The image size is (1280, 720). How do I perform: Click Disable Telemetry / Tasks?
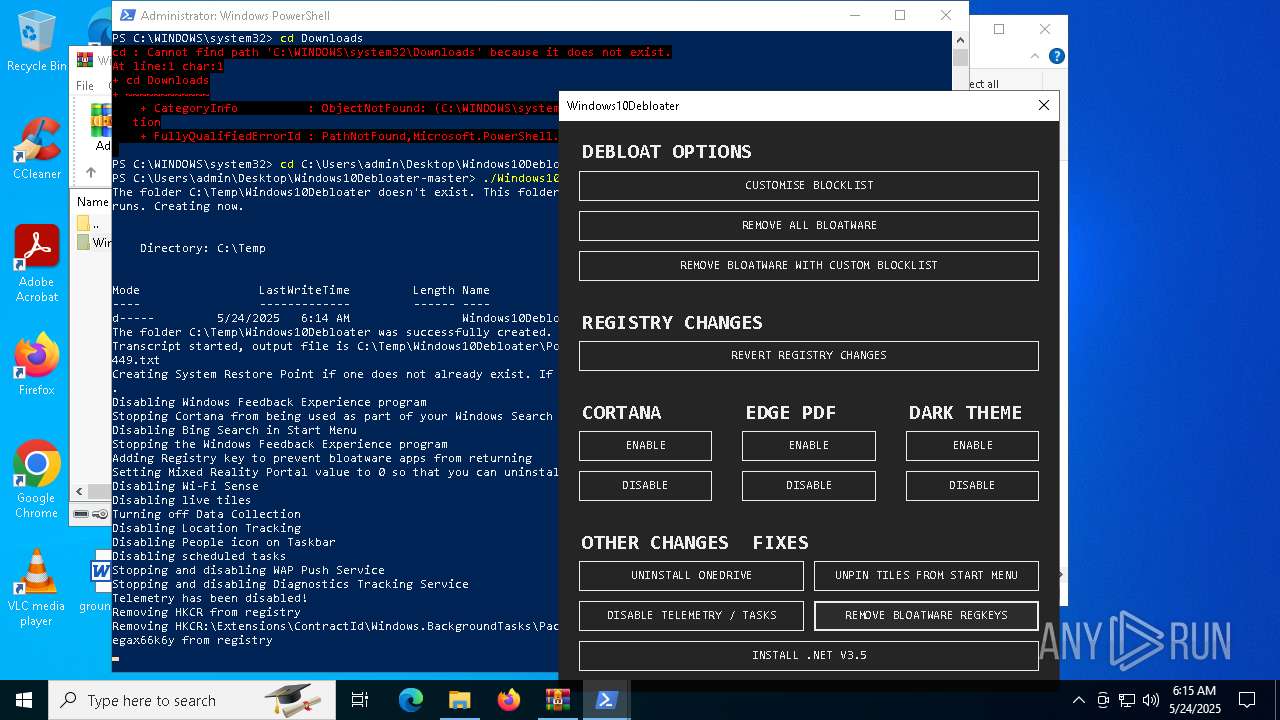[691, 615]
